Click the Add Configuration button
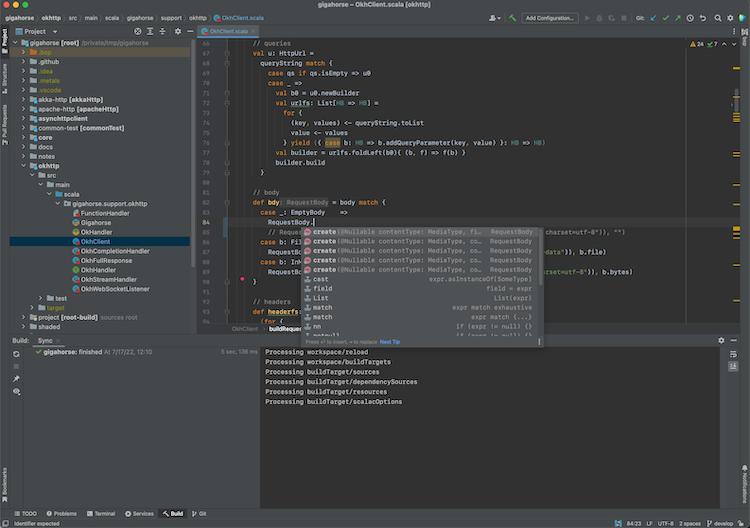The width and height of the screenshot is (750, 528). 550,17
